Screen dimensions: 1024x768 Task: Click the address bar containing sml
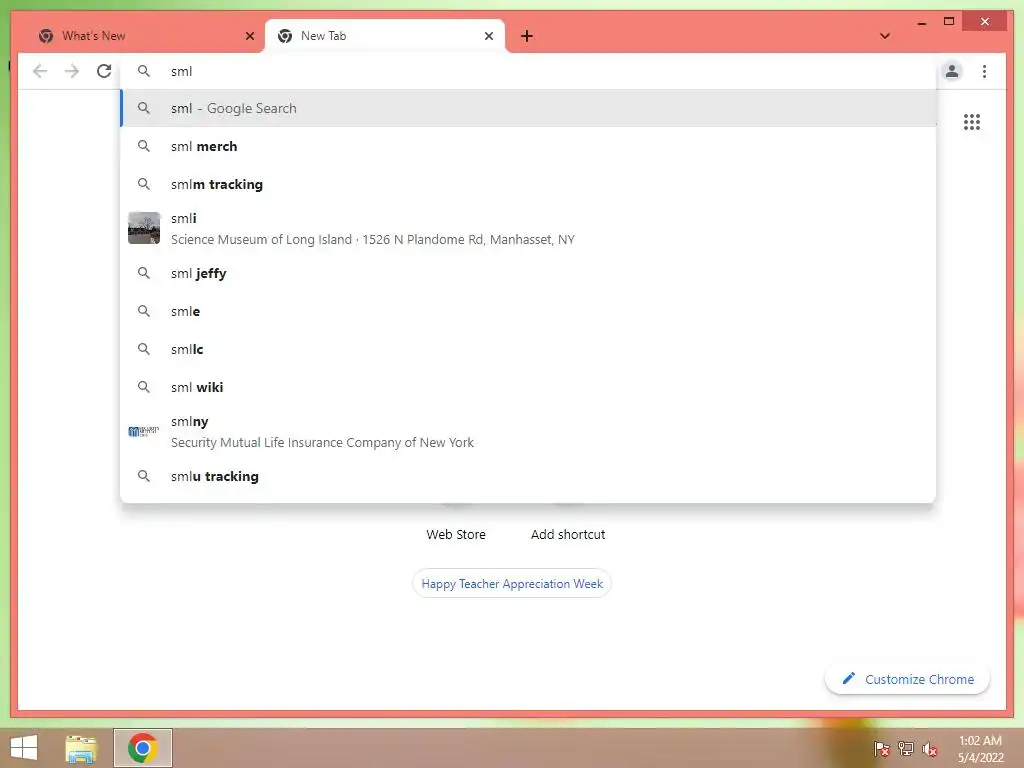[528, 71]
